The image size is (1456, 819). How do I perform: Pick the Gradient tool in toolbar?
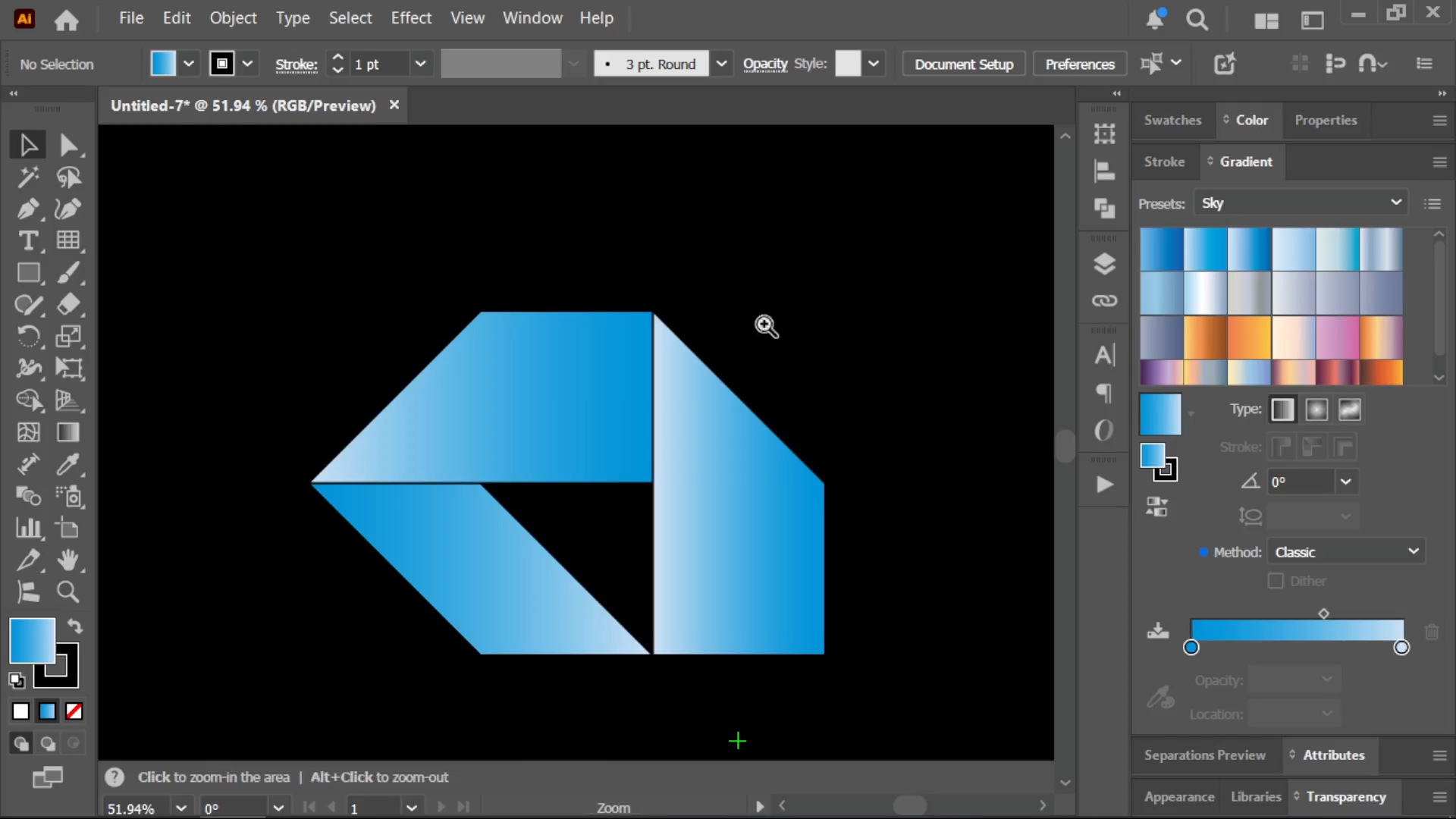click(68, 432)
